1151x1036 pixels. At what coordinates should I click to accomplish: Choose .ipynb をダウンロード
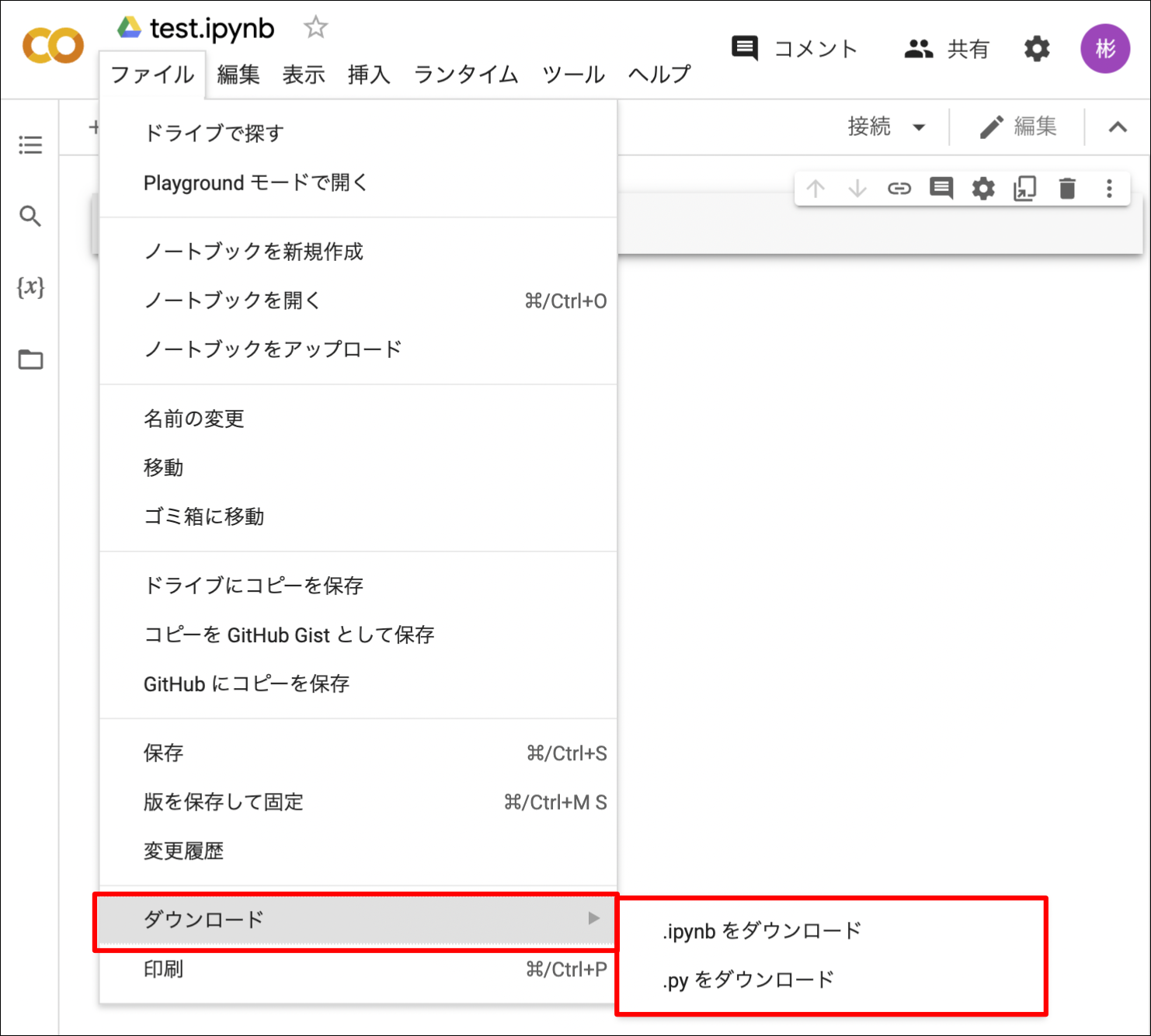pos(831,930)
